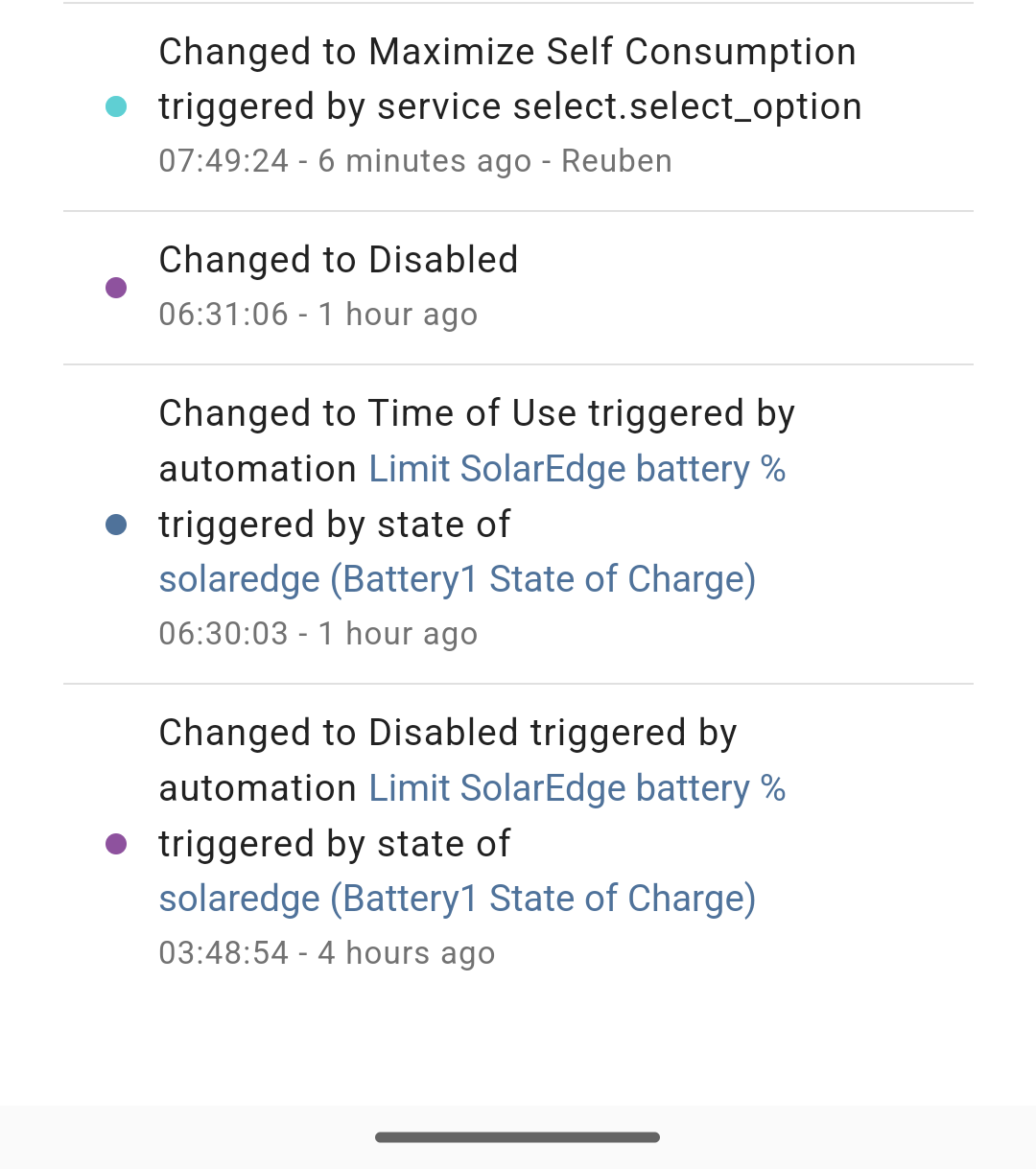
Task: Open Limit SolarEdge battery % link in Time of Use entry
Action: [x=577, y=469]
